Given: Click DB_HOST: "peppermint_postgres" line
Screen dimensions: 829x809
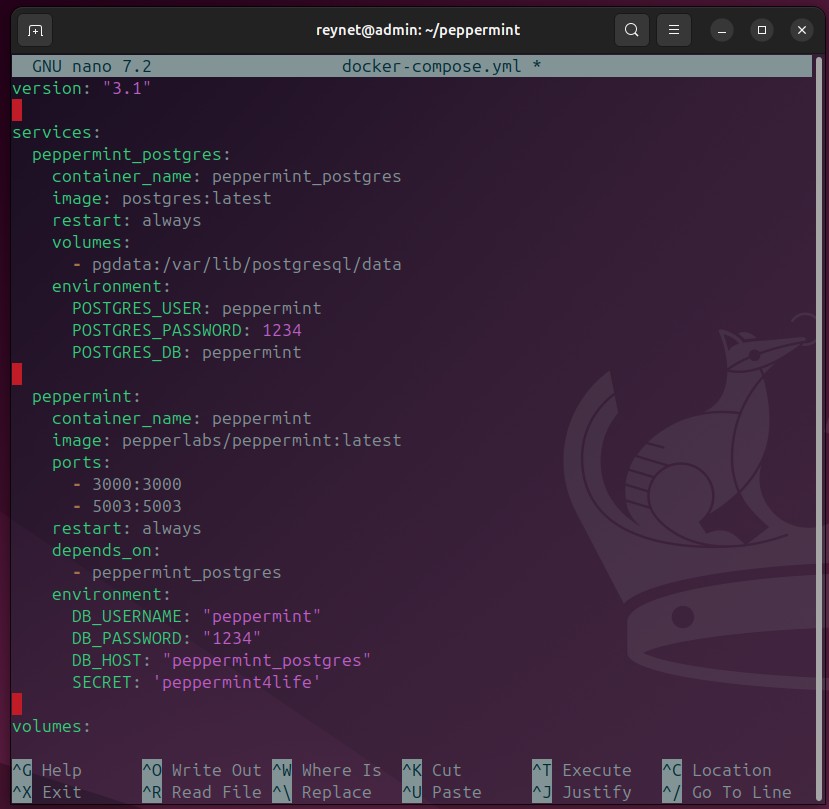Looking at the screenshot, I should (221, 660).
